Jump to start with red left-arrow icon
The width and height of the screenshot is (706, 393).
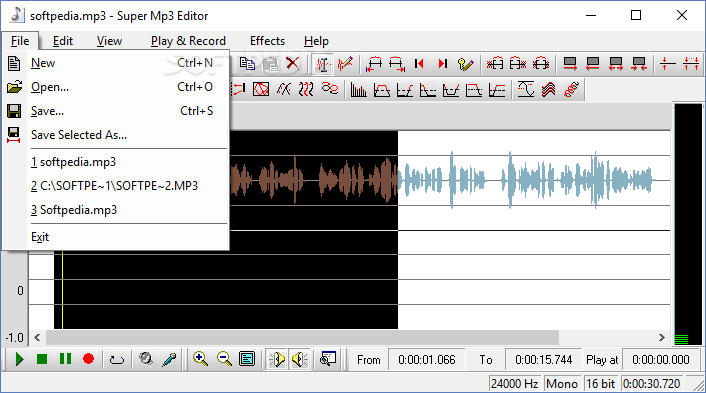pos(420,64)
